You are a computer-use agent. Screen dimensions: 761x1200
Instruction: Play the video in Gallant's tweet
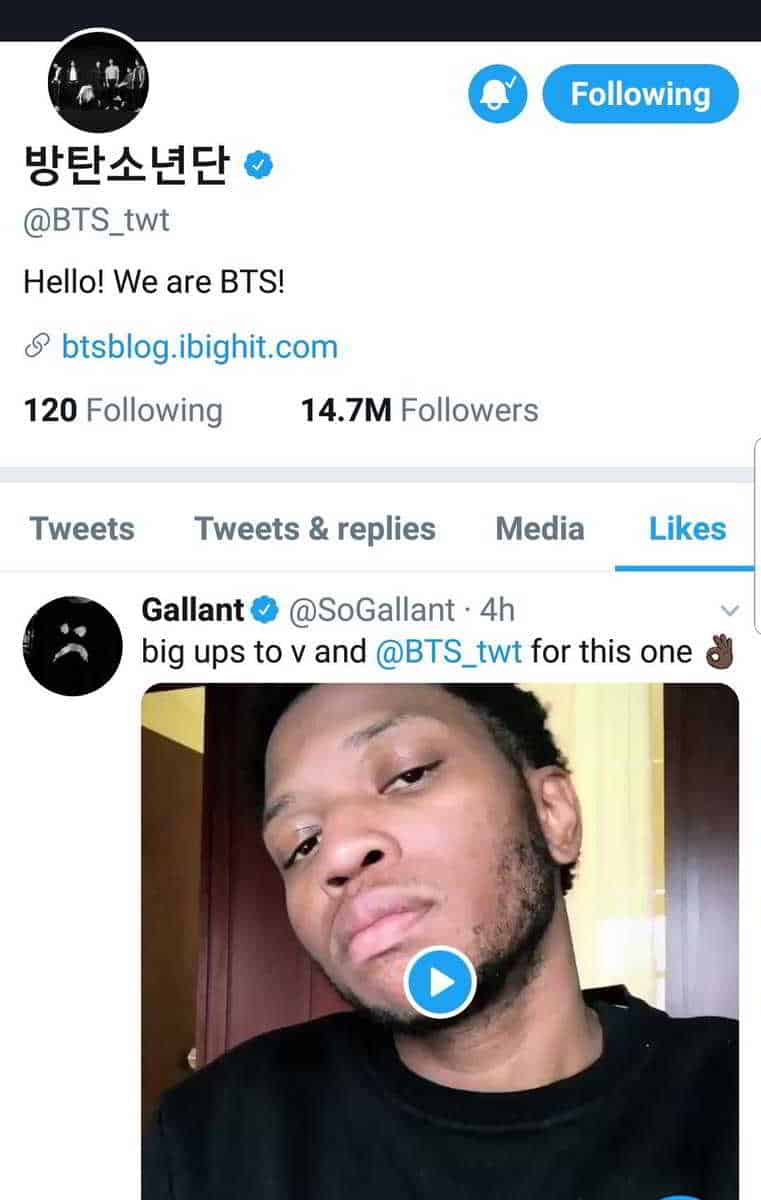click(x=440, y=982)
